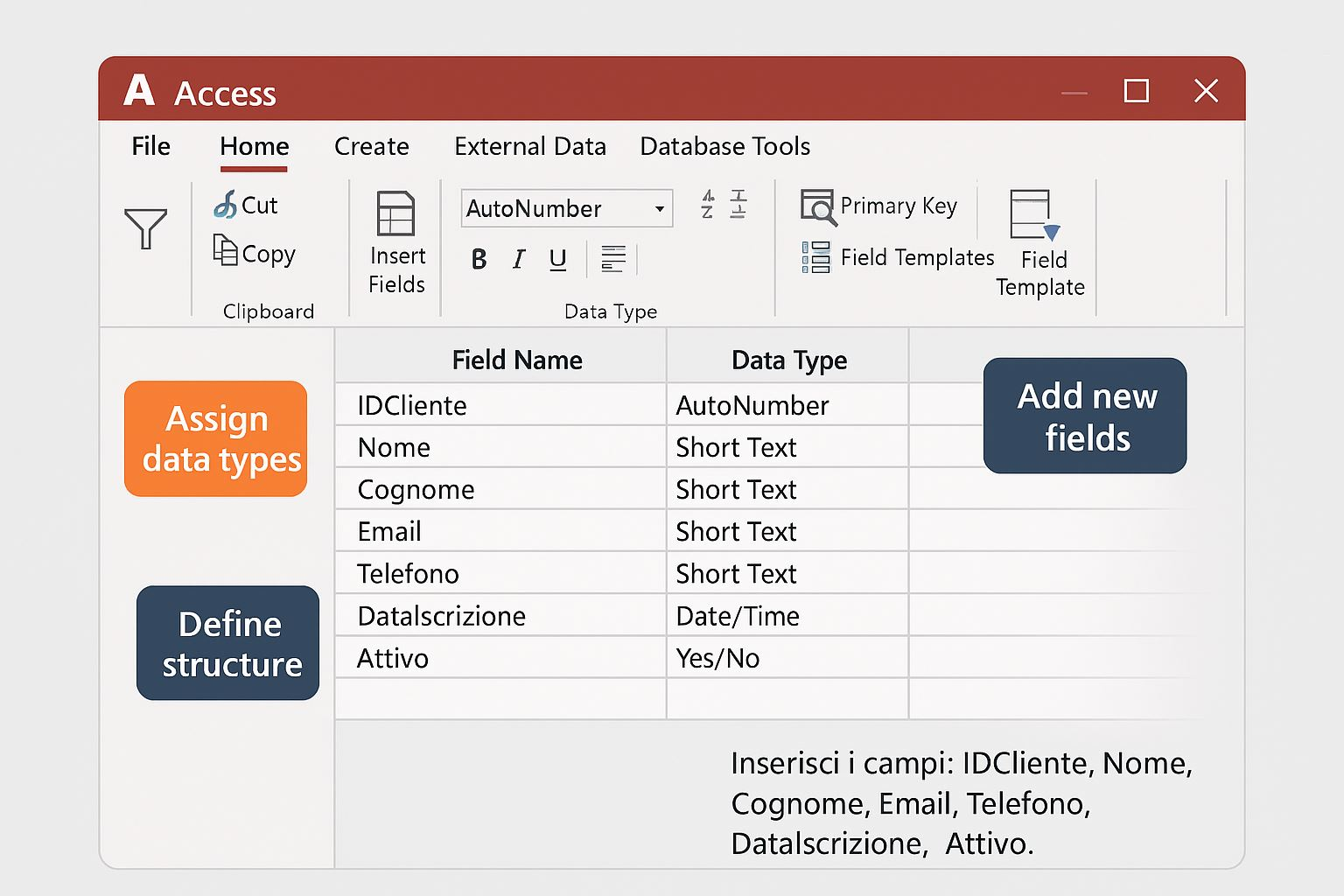Open the Database Tools tab

pyautogui.click(x=724, y=146)
